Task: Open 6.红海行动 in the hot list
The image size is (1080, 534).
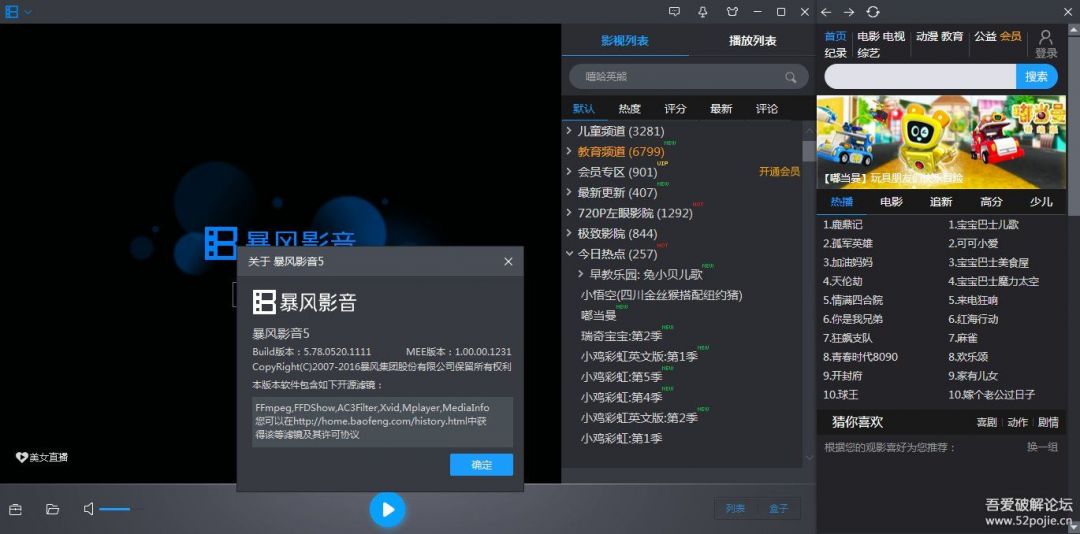Action: (973, 319)
